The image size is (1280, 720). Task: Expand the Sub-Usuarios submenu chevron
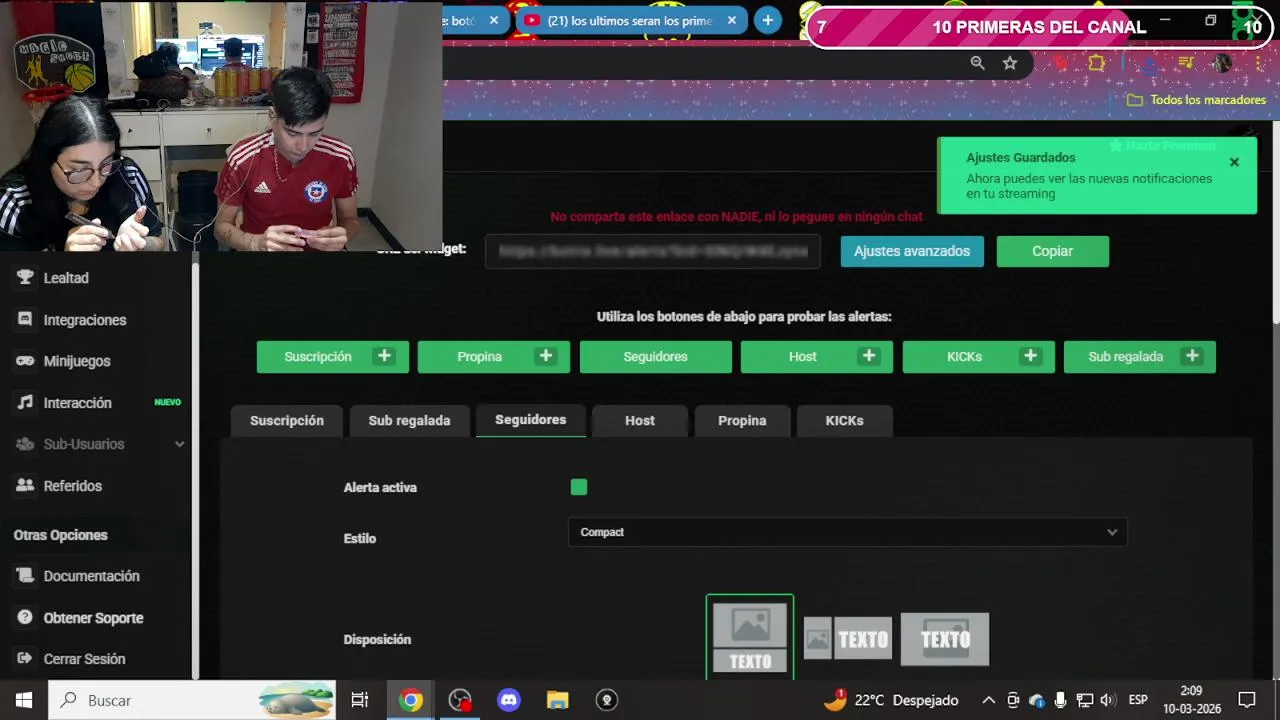180,444
